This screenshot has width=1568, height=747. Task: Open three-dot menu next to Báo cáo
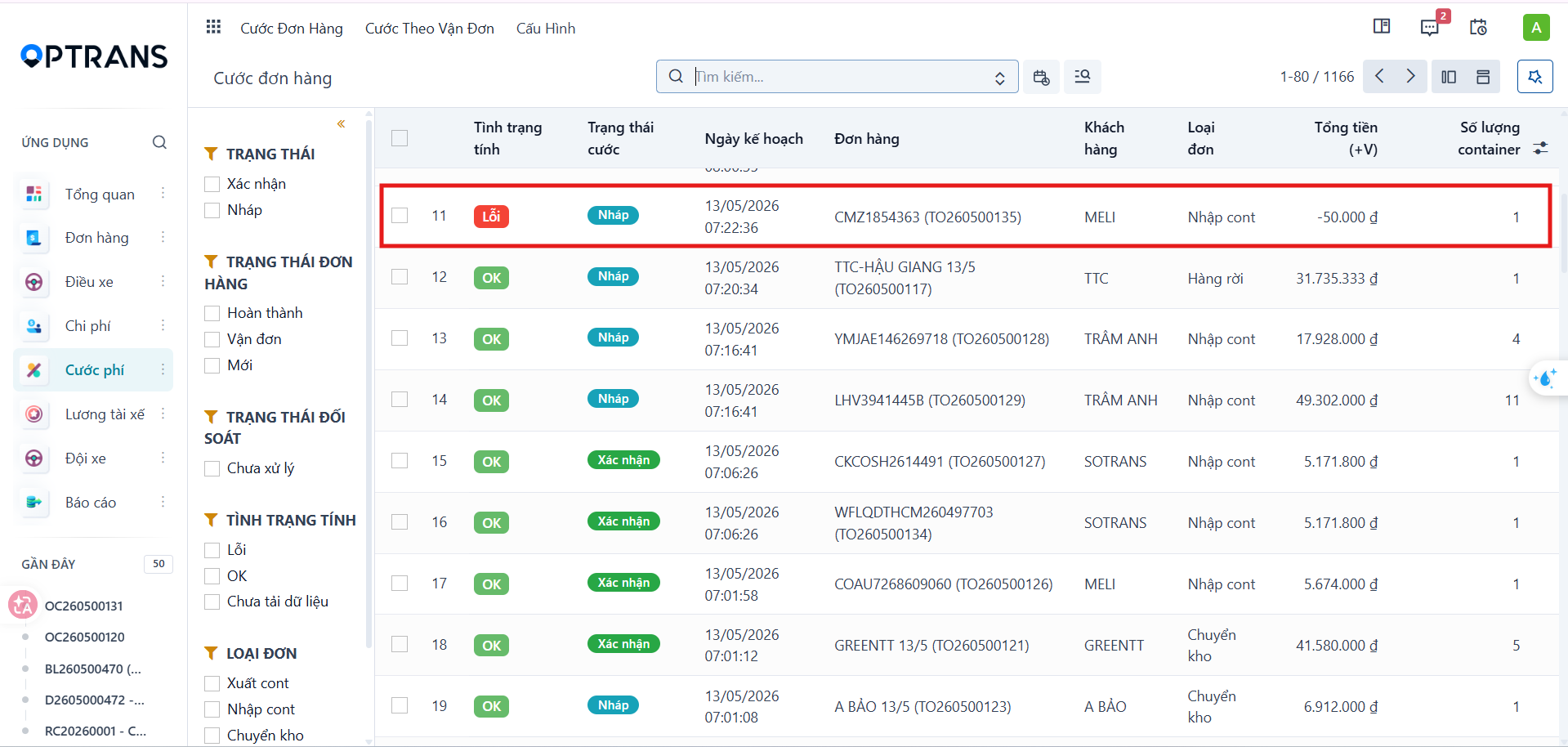(x=163, y=502)
